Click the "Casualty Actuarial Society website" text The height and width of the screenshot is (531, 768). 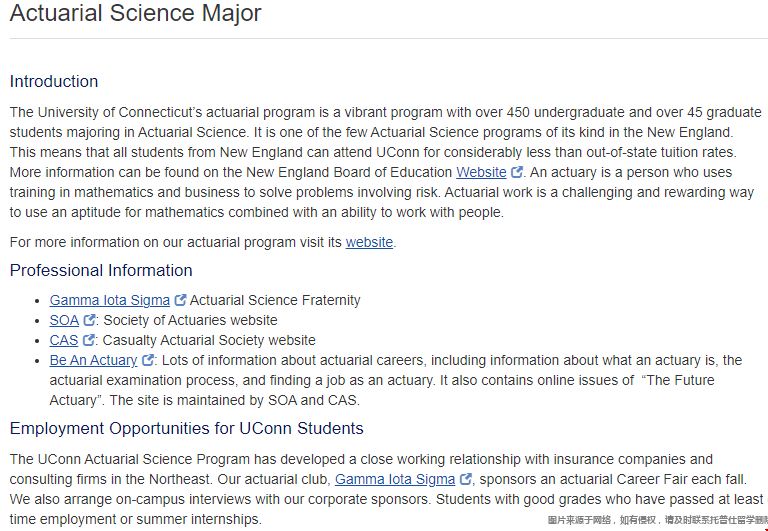(x=209, y=340)
